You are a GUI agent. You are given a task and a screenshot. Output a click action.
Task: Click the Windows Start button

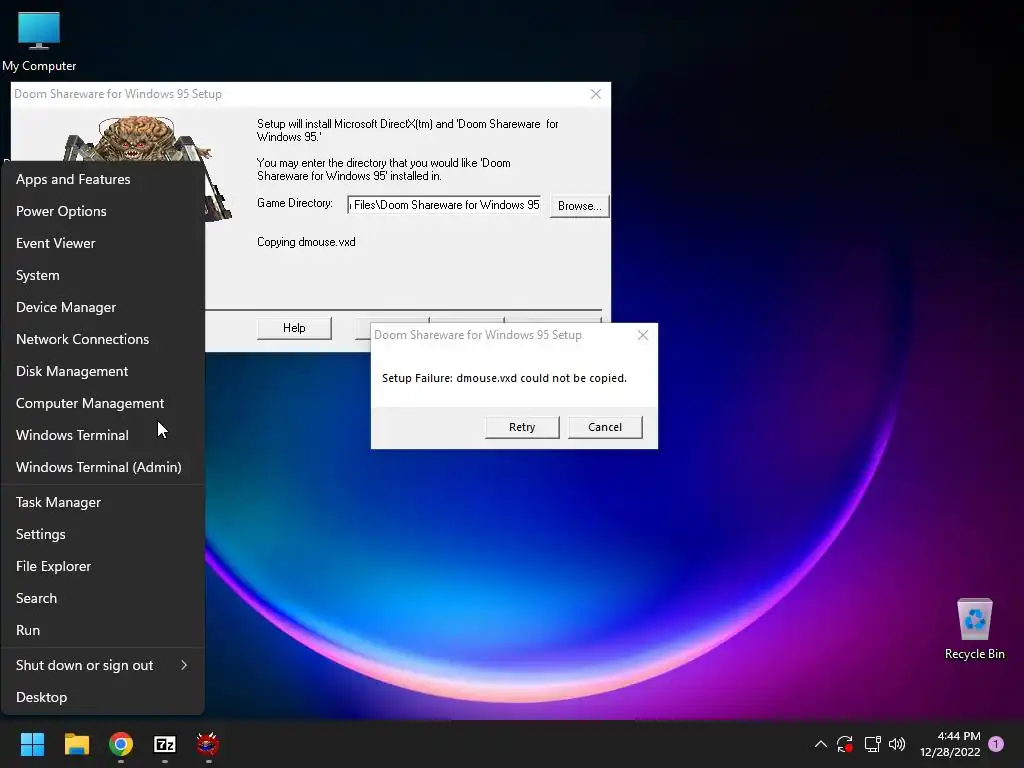[32, 744]
